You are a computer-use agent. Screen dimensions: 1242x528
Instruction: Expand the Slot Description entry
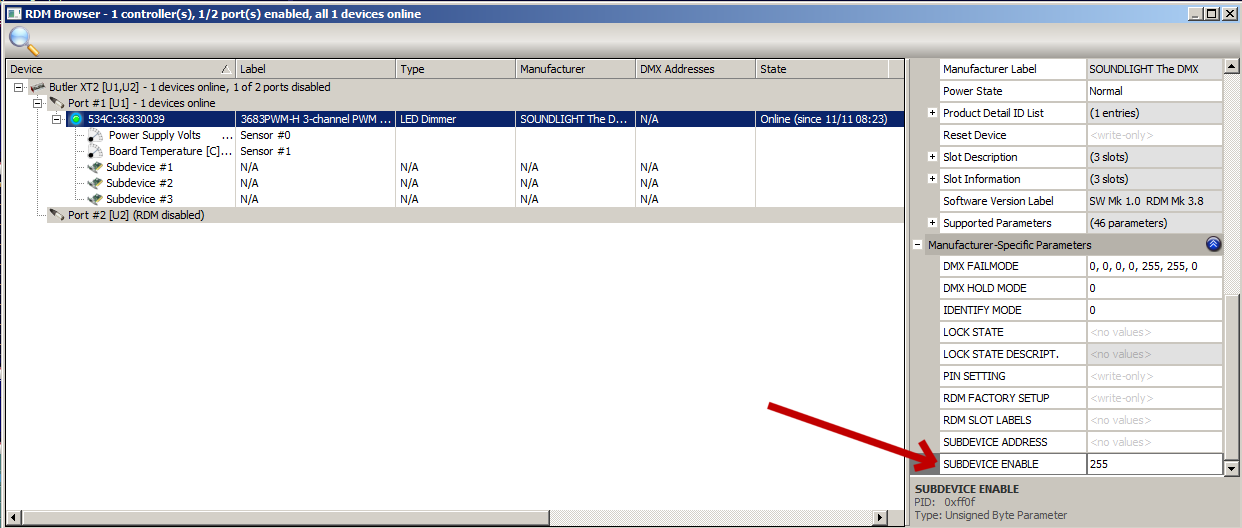click(932, 157)
